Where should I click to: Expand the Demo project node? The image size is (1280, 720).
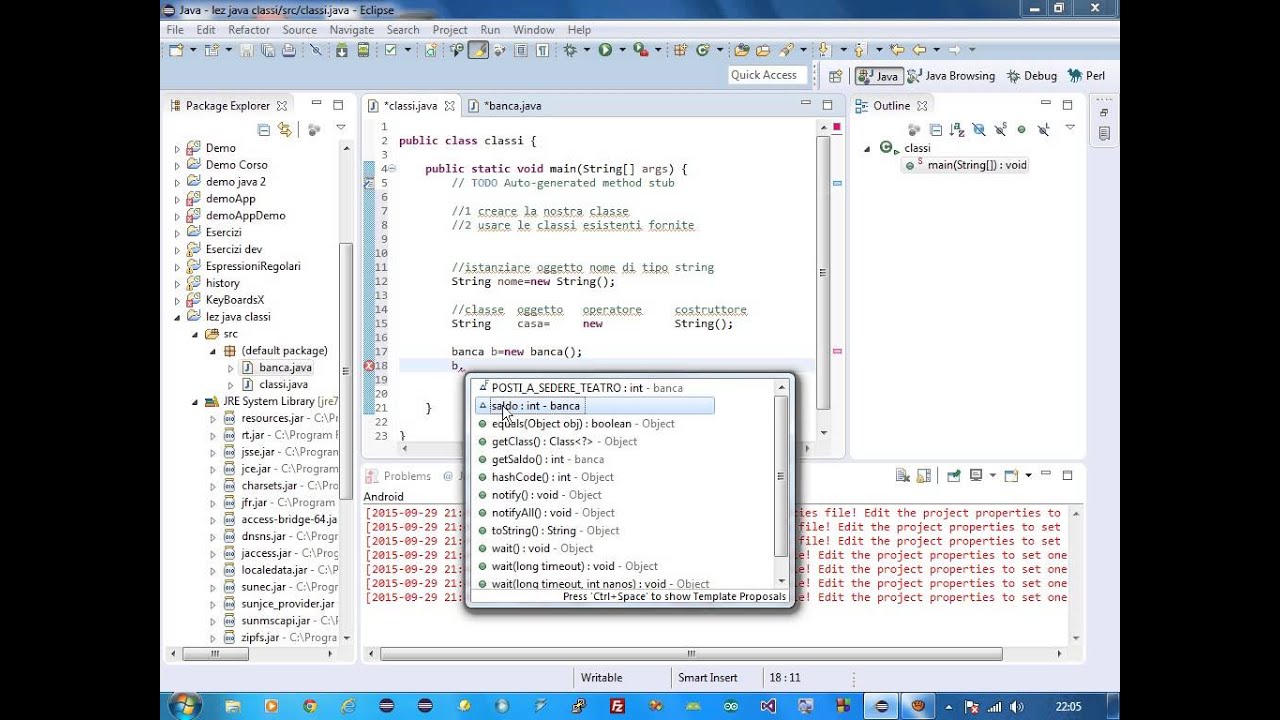(178, 149)
